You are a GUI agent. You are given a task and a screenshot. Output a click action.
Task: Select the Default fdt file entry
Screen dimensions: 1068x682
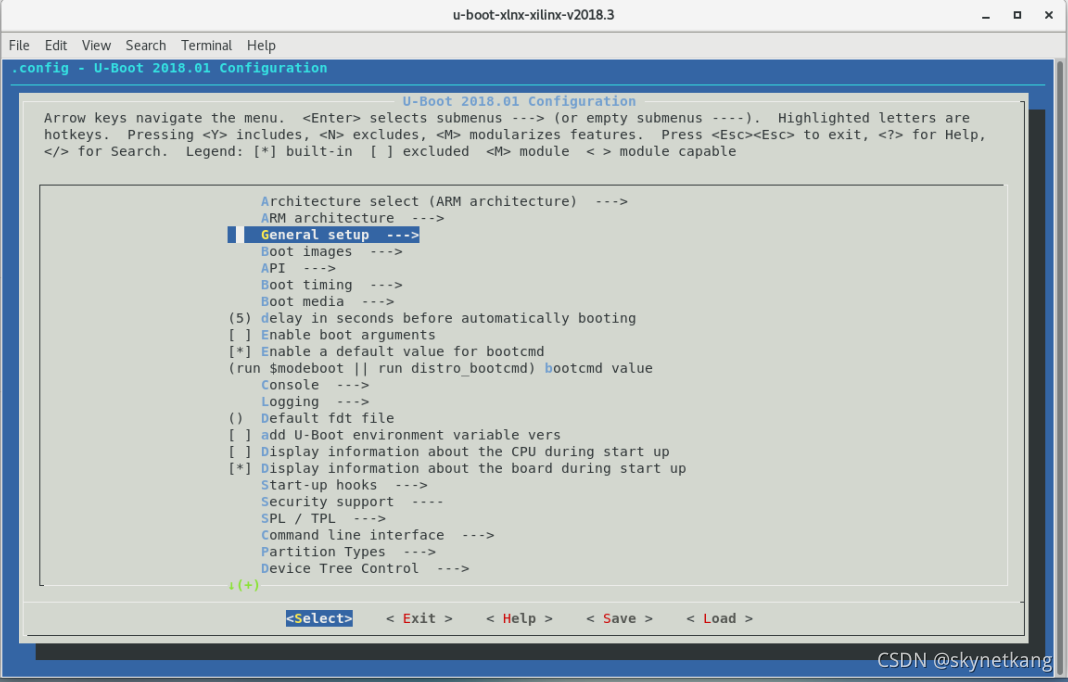pos(311,418)
